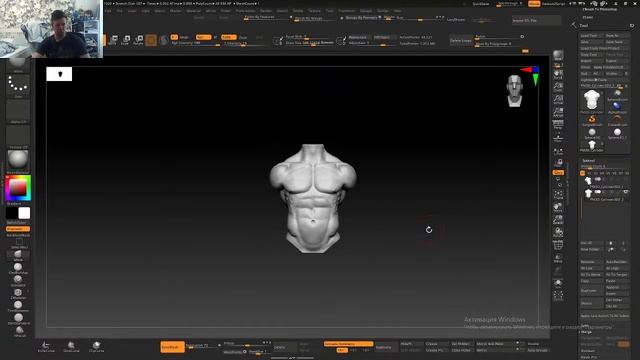Screen dimensions: 640x360
Task: Select the EraserBrush tool thumbnail
Action: (x=617, y=121)
